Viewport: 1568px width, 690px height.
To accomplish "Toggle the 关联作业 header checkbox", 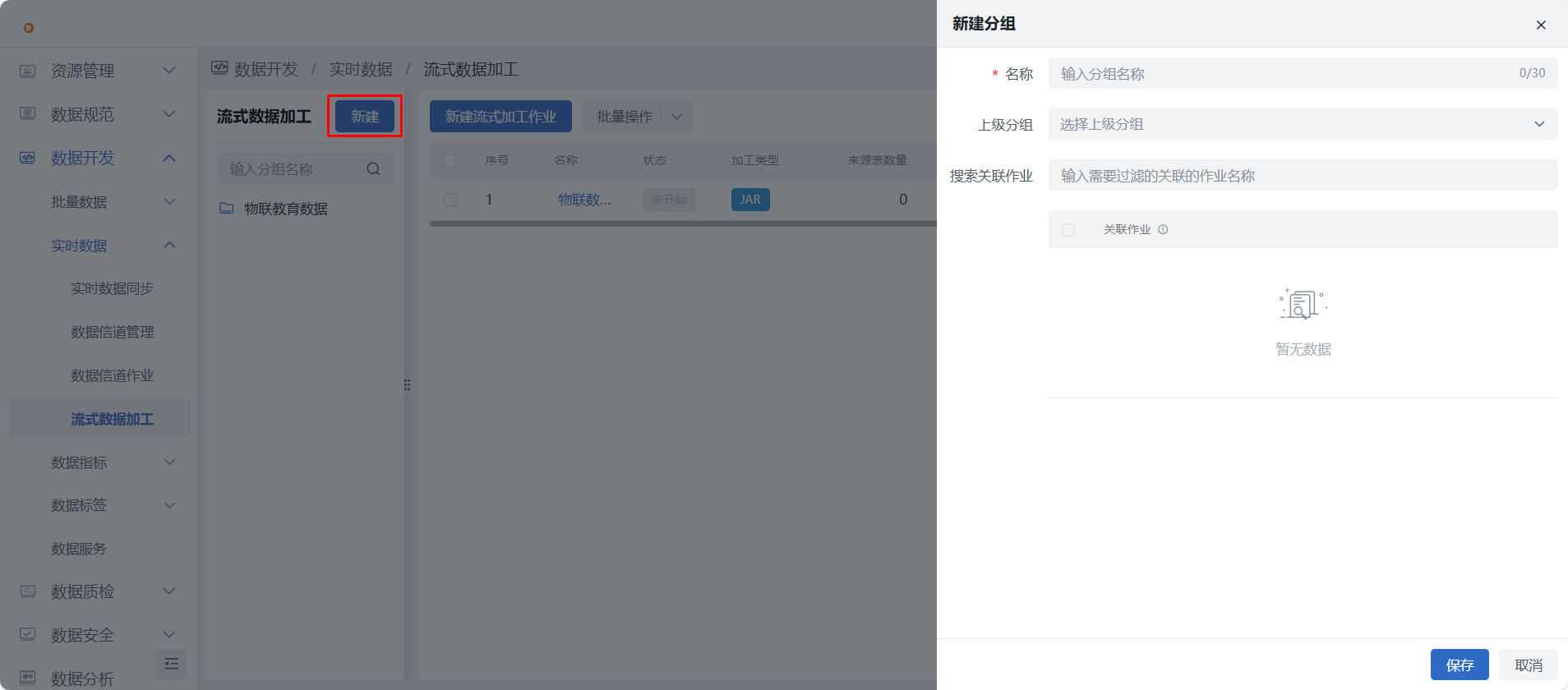I will point(1068,230).
